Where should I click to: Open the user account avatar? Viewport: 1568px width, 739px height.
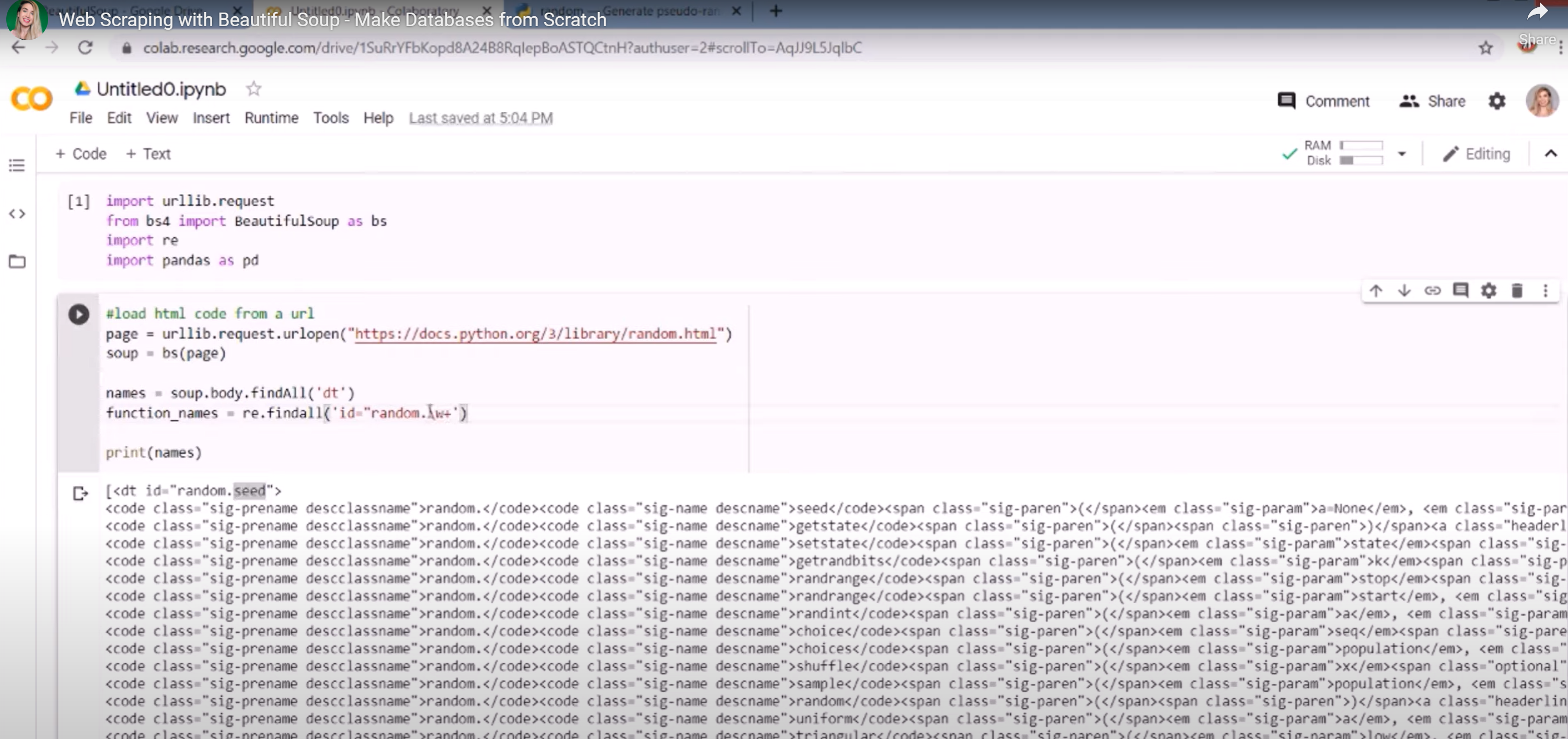[x=1542, y=100]
